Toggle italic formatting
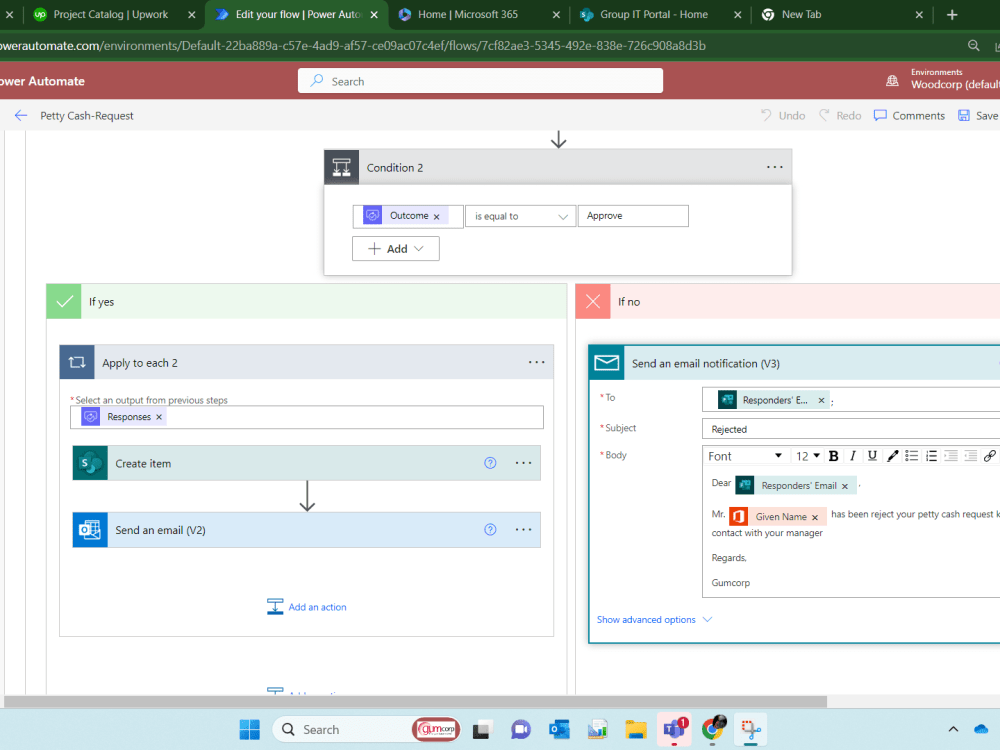Viewport: 1000px width, 750px height. click(x=853, y=456)
